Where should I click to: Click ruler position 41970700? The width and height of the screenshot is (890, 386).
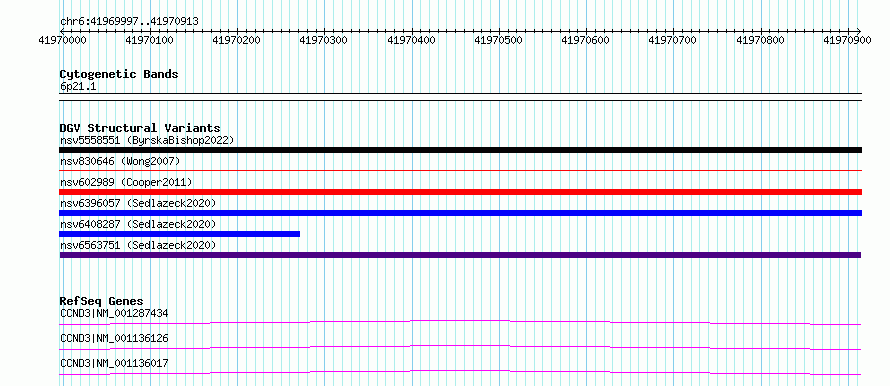pos(673,40)
